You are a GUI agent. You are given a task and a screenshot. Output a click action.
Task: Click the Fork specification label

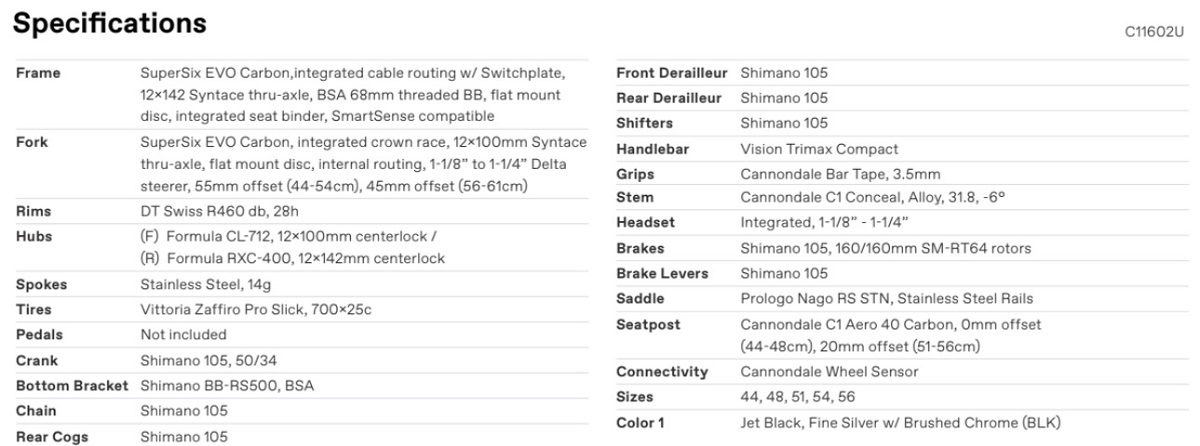coord(32,143)
